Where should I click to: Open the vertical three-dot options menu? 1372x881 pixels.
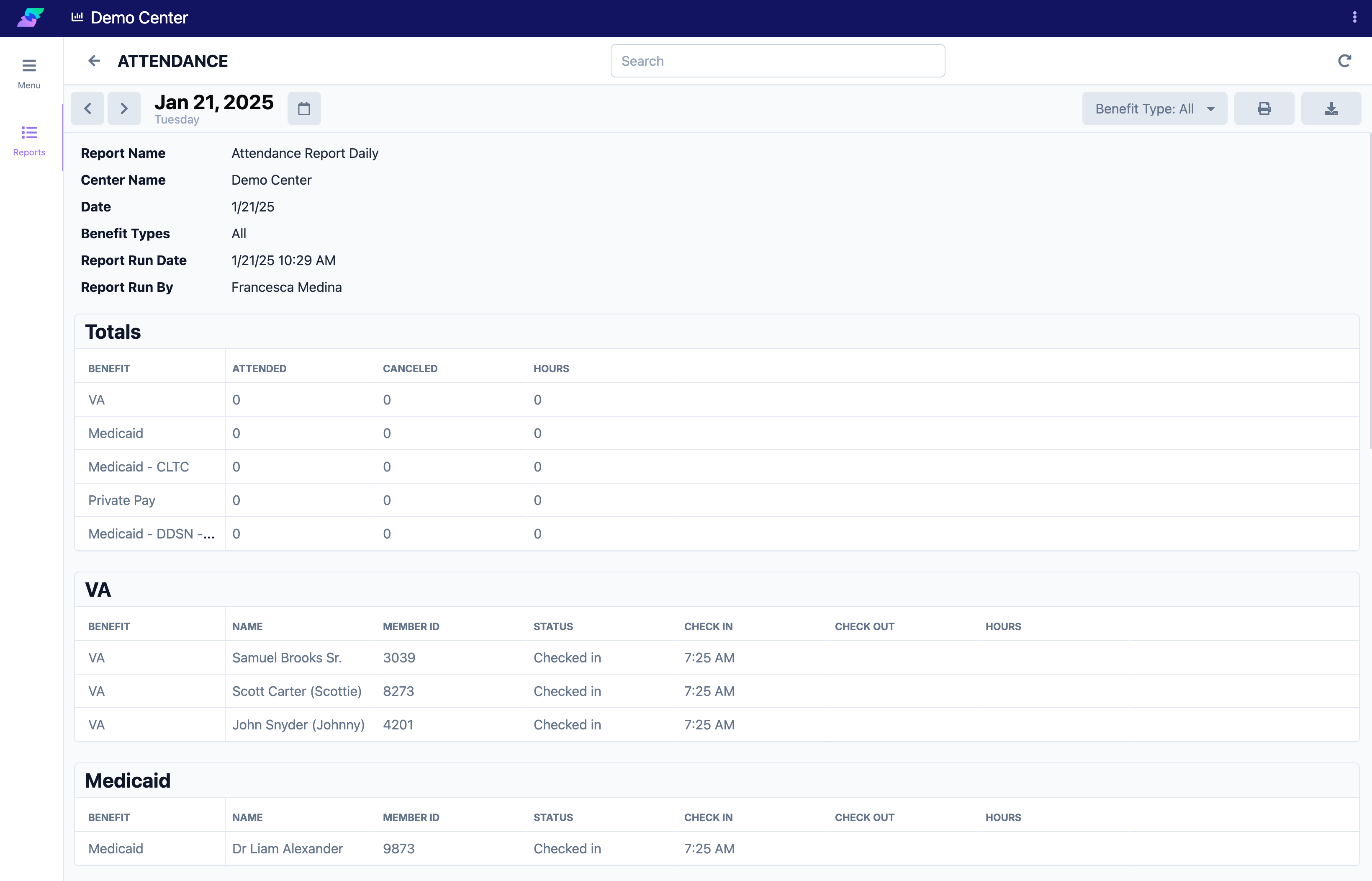1354,18
